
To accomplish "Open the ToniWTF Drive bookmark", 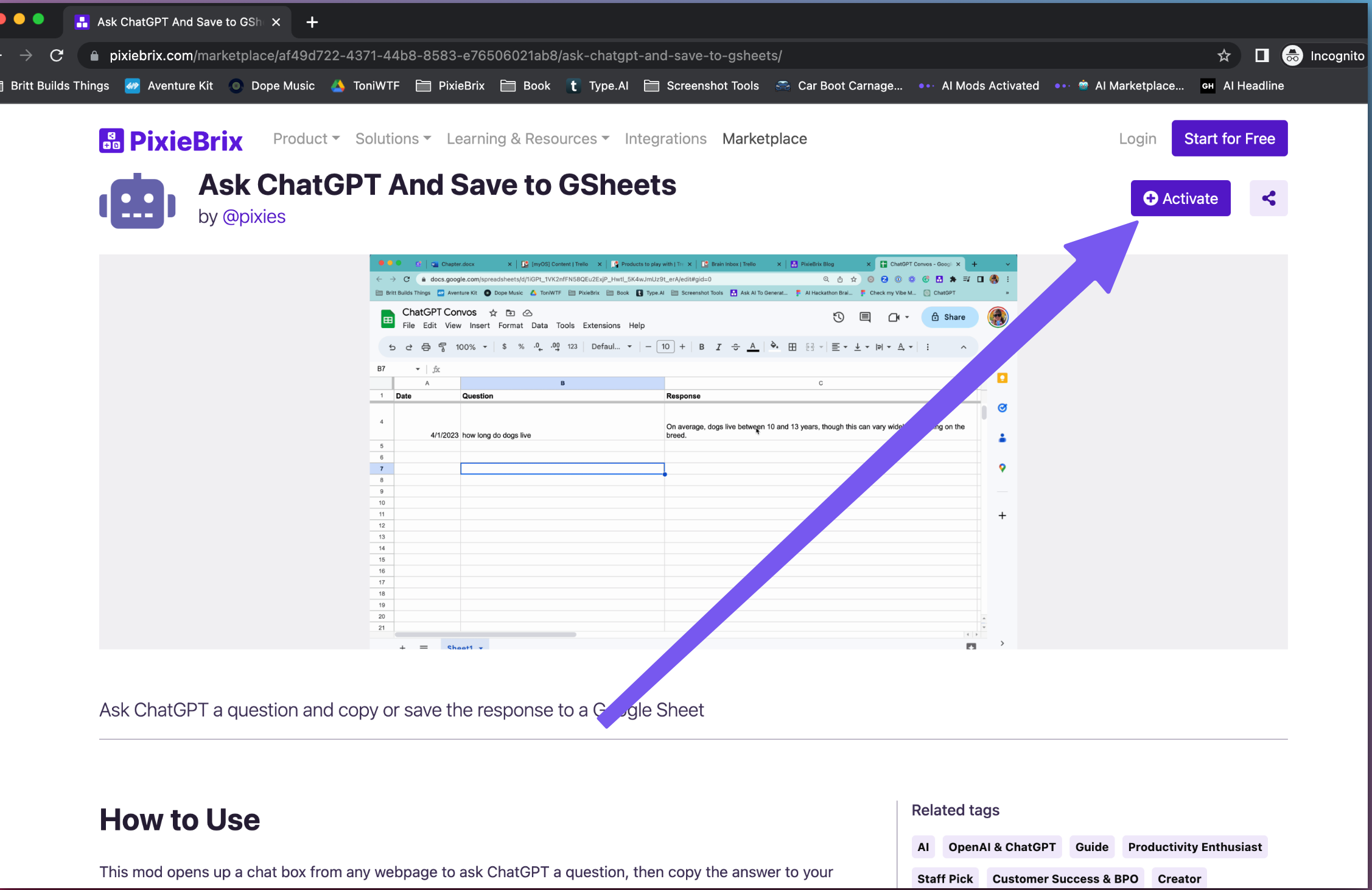I will click(365, 86).
